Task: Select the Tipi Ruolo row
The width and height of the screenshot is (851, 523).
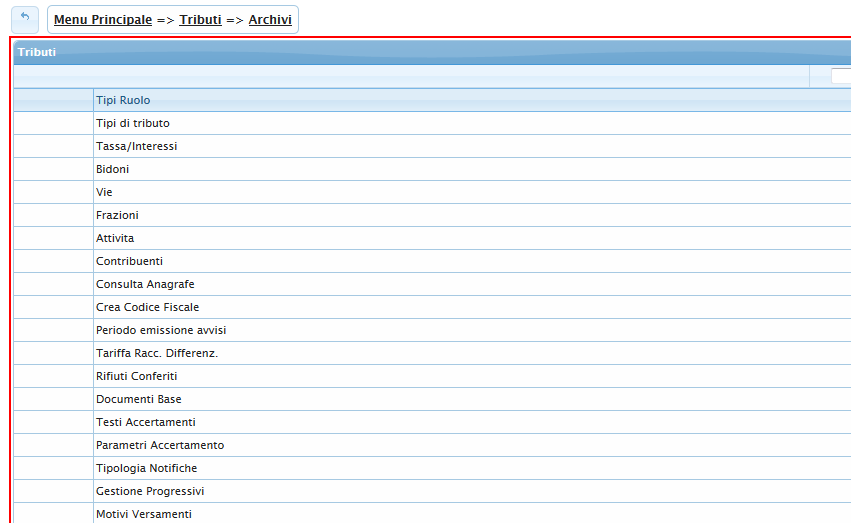Action: pyautogui.click(x=123, y=100)
